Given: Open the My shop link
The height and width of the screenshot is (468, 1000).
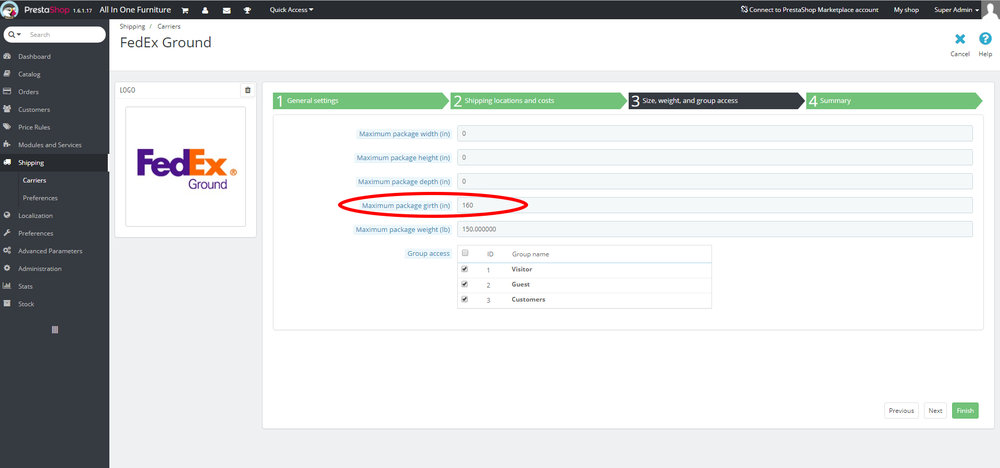Looking at the screenshot, I should (x=906, y=10).
